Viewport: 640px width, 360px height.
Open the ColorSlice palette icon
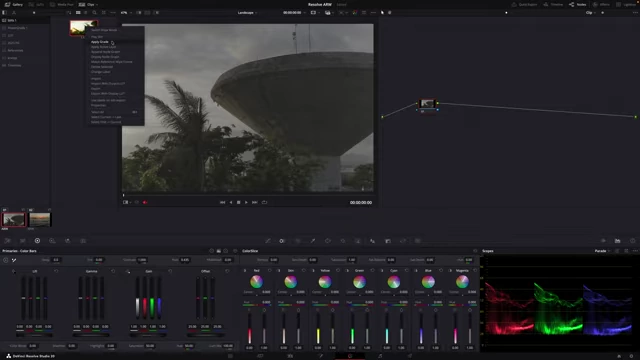tap(282, 241)
